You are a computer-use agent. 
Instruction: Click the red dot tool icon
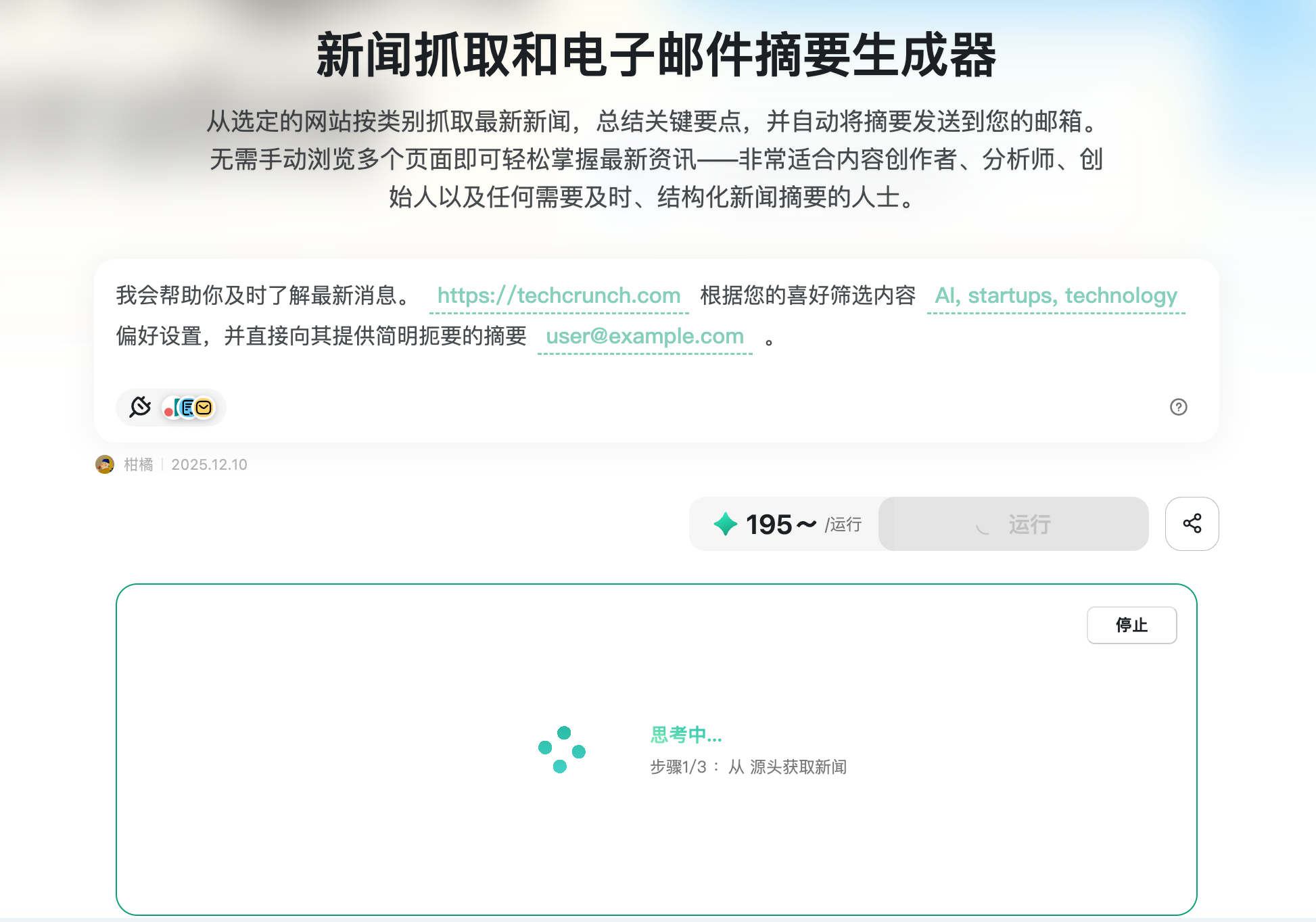click(x=169, y=410)
